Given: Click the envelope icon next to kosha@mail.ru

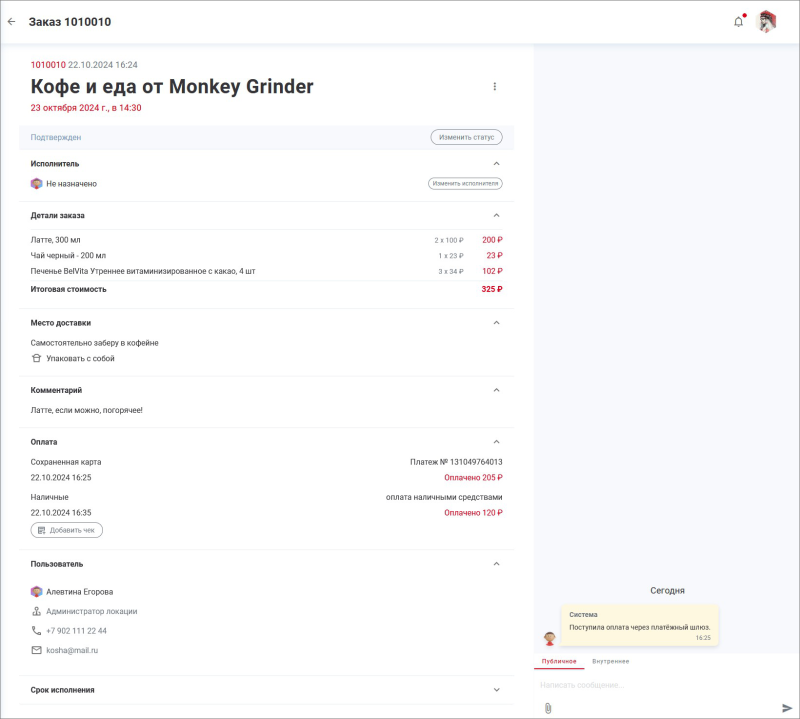Looking at the screenshot, I should 36,650.
